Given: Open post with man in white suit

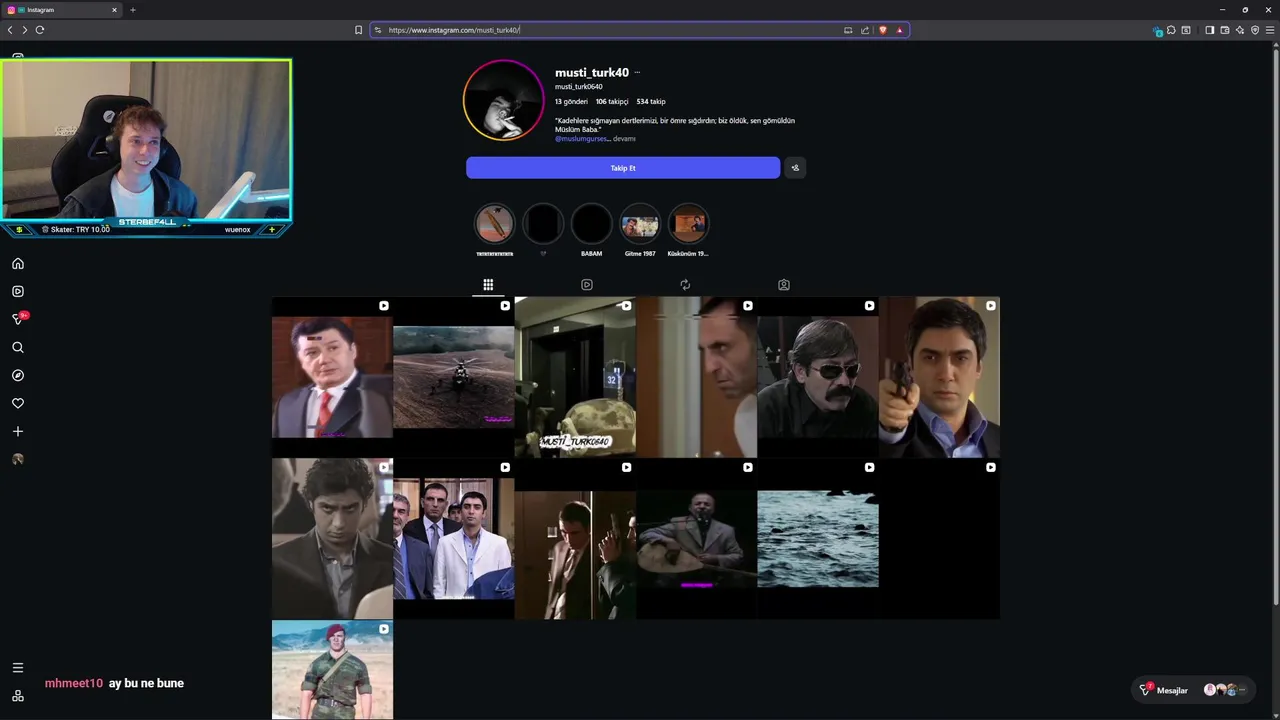Looking at the screenshot, I should (x=453, y=539).
